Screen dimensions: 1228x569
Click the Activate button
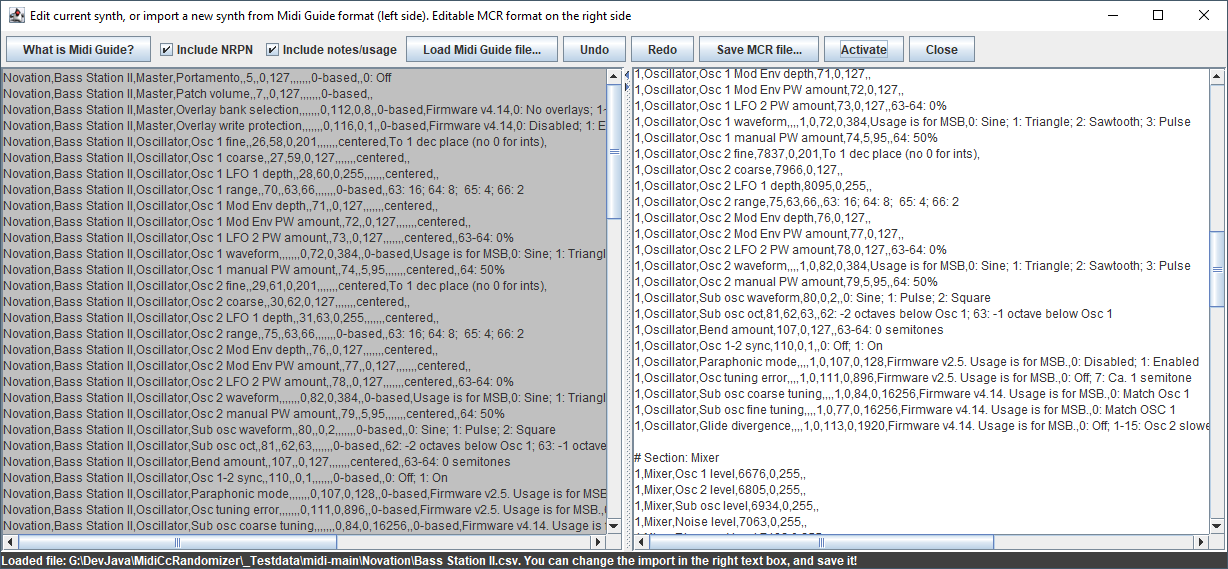[863, 49]
